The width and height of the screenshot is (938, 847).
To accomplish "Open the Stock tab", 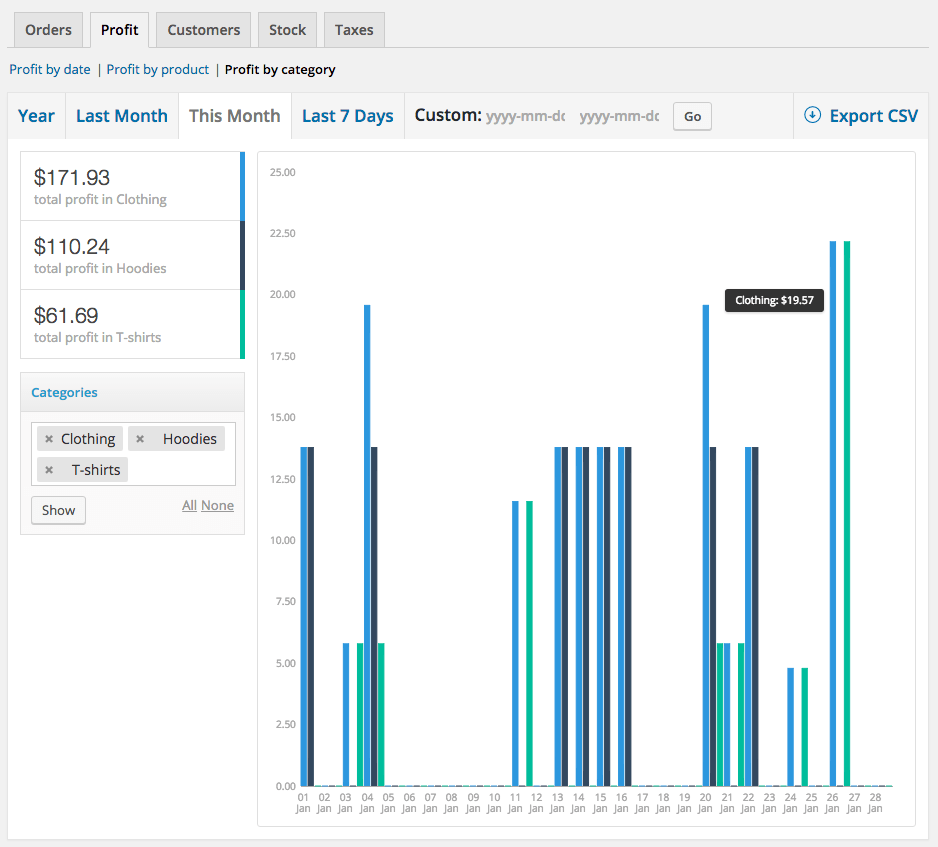I will point(287,30).
